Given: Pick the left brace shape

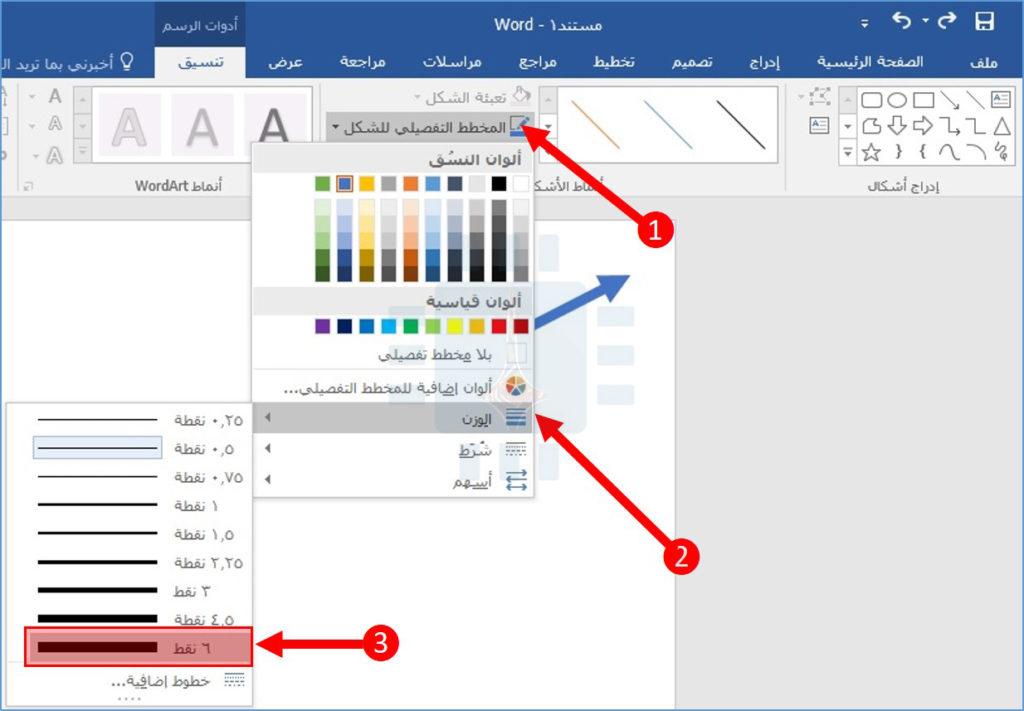Looking at the screenshot, I should point(923,152).
